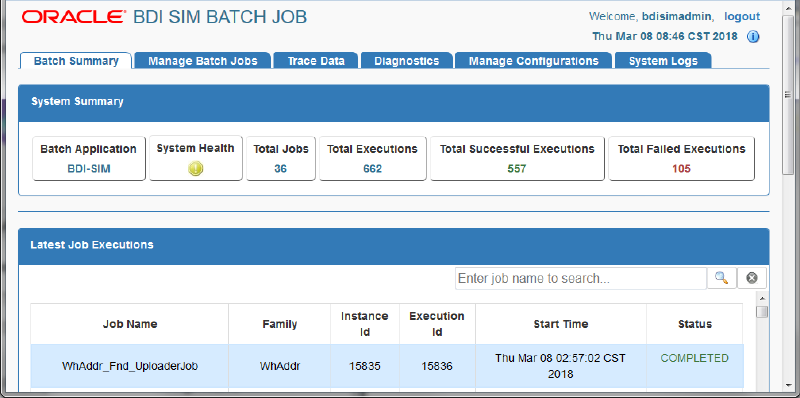This screenshot has width=800, height=398.
Task: Click the BDI-SIM batch application value
Action: (89, 168)
